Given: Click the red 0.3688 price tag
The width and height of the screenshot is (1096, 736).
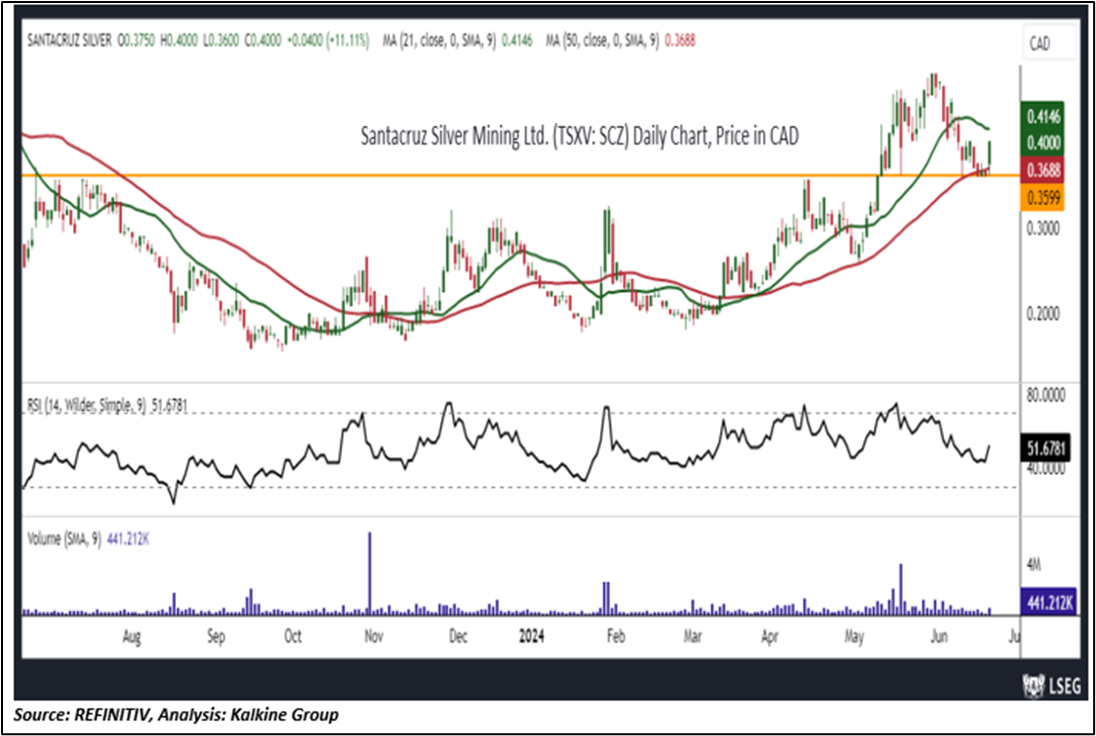Looking at the screenshot, I should tap(1045, 169).
